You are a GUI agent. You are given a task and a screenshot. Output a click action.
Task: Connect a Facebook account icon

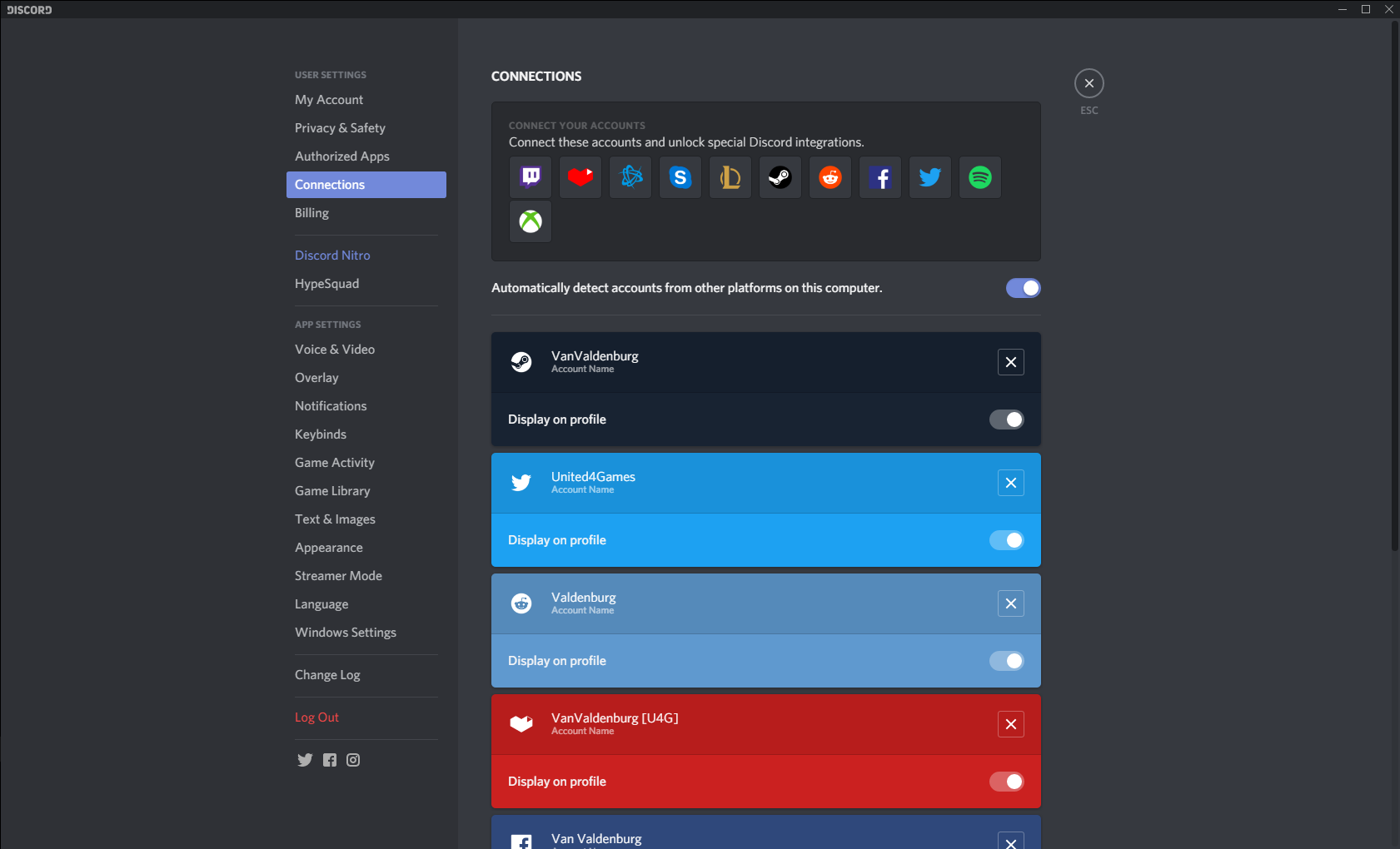tap(880, 177)
